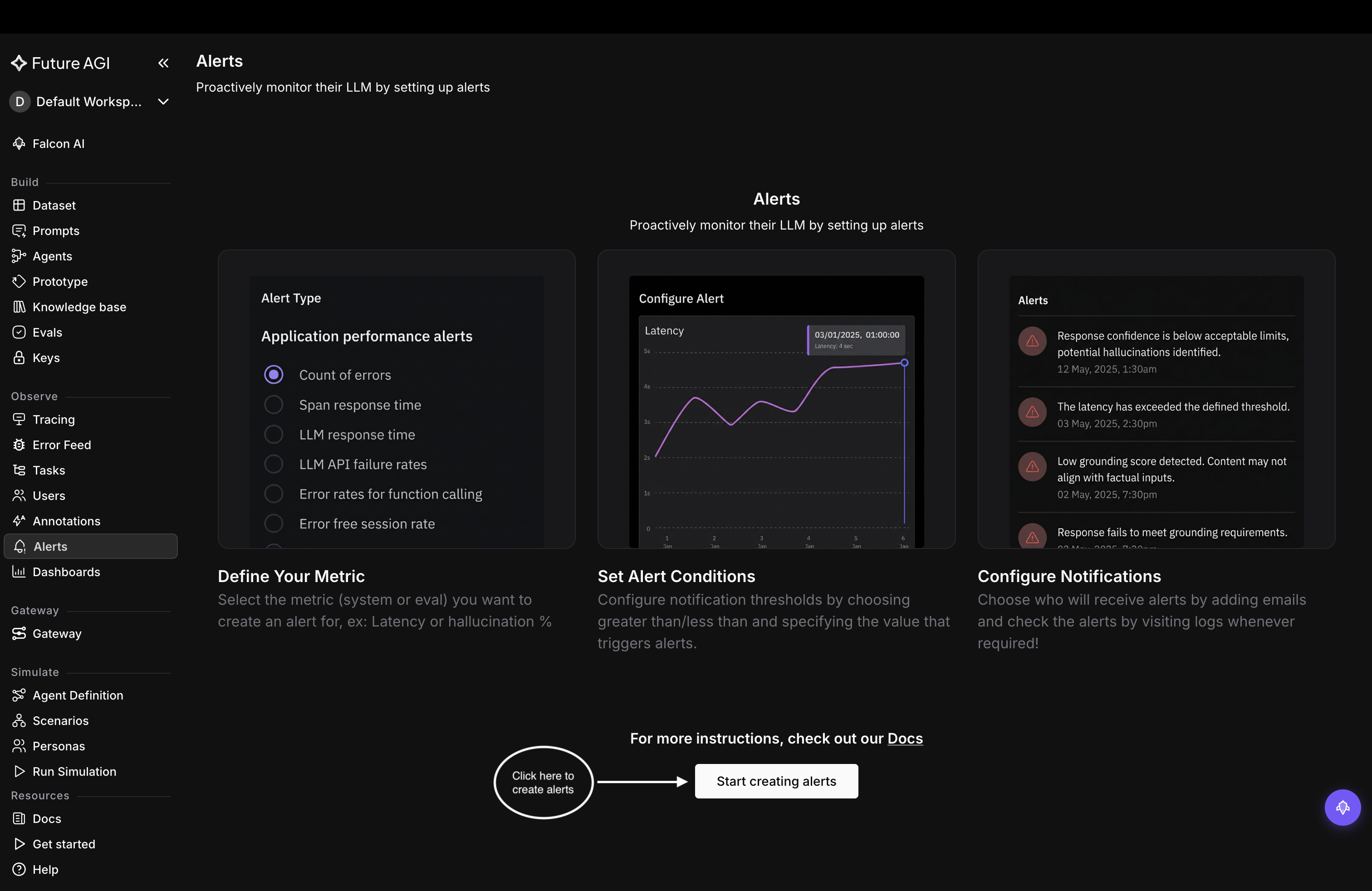The width and height of the screenshot is (1372, 891).
Task: Click the Knowledge base books icon
Action: (19, 307)
